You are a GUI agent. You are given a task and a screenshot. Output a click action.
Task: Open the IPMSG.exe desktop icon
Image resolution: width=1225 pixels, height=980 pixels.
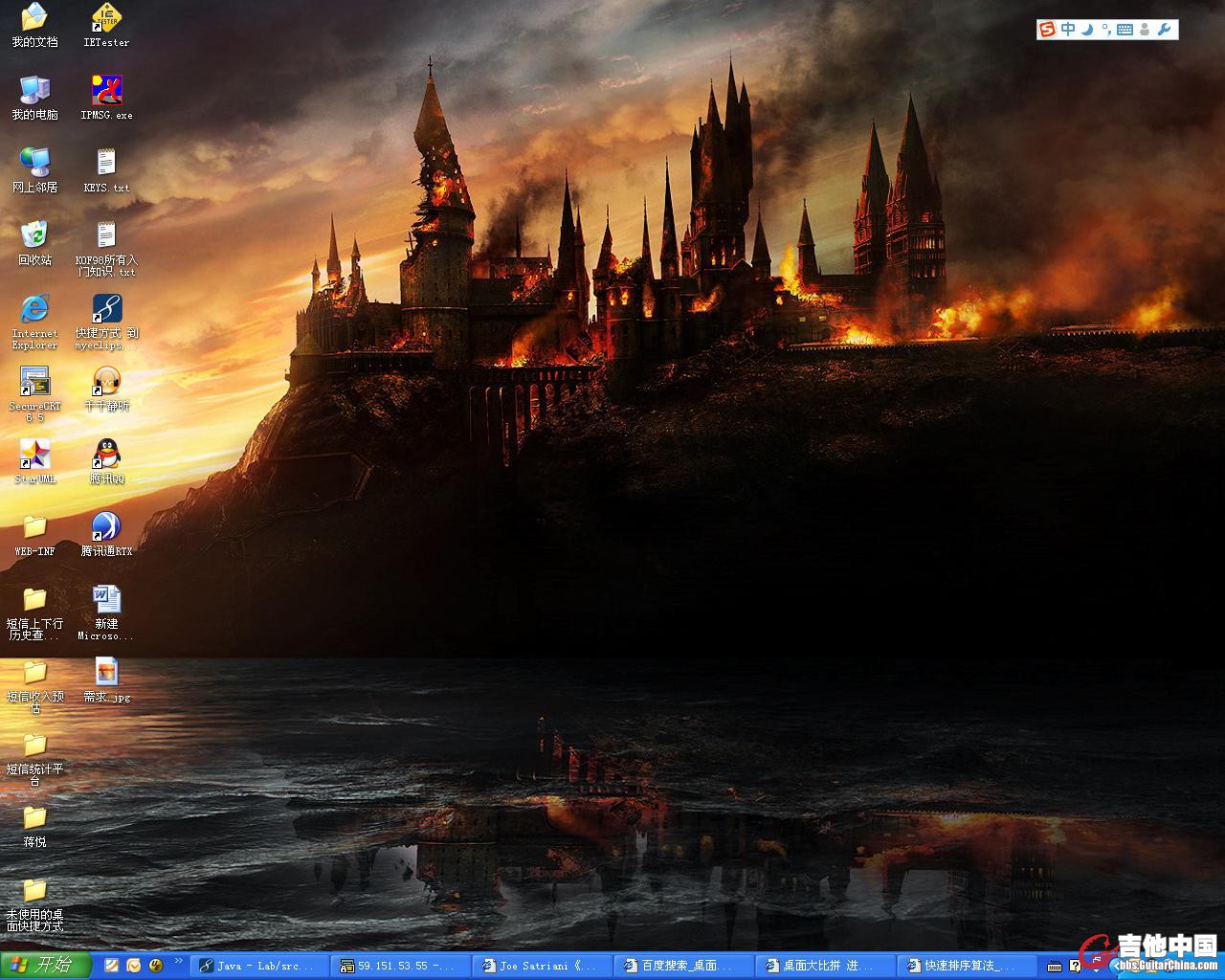[x=106, y=91]
